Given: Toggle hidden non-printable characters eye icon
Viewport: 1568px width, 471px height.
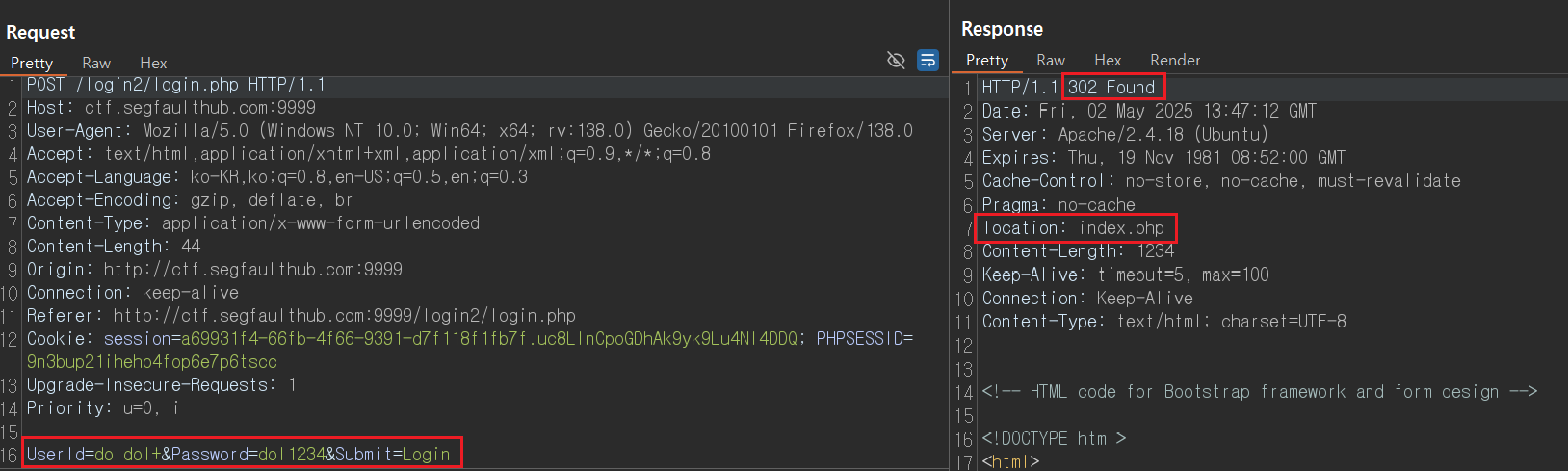Looking at the screenshot, I should (x=896, y=61).
